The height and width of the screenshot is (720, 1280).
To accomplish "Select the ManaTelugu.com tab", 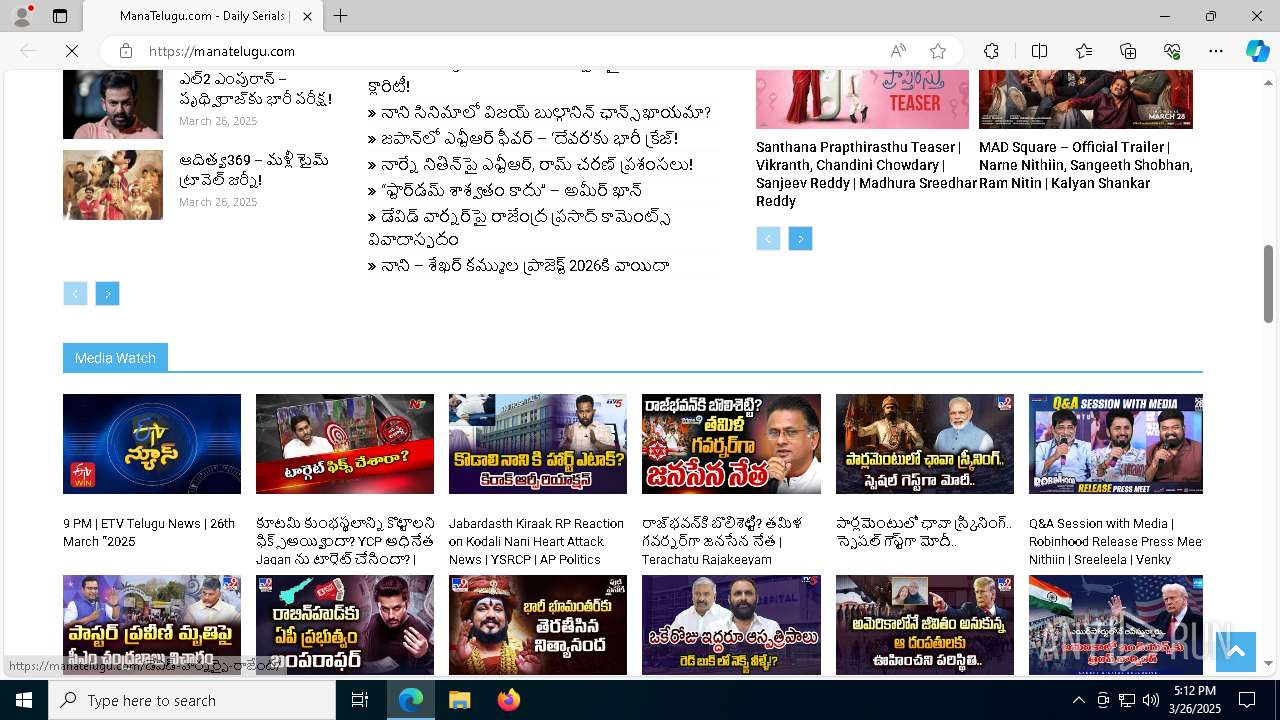I will [203, 16].
